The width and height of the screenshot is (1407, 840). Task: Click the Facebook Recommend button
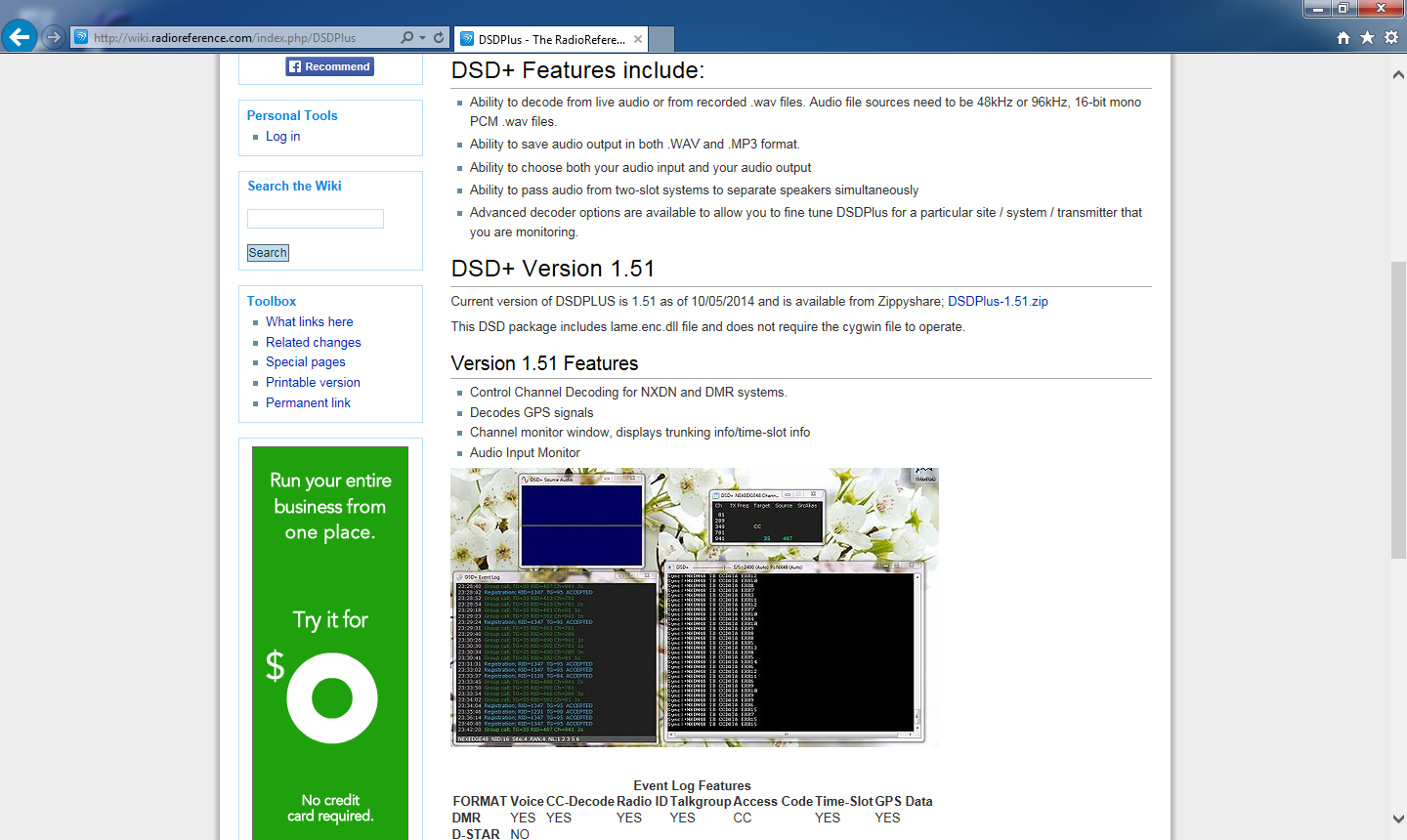tap(330, 66)
